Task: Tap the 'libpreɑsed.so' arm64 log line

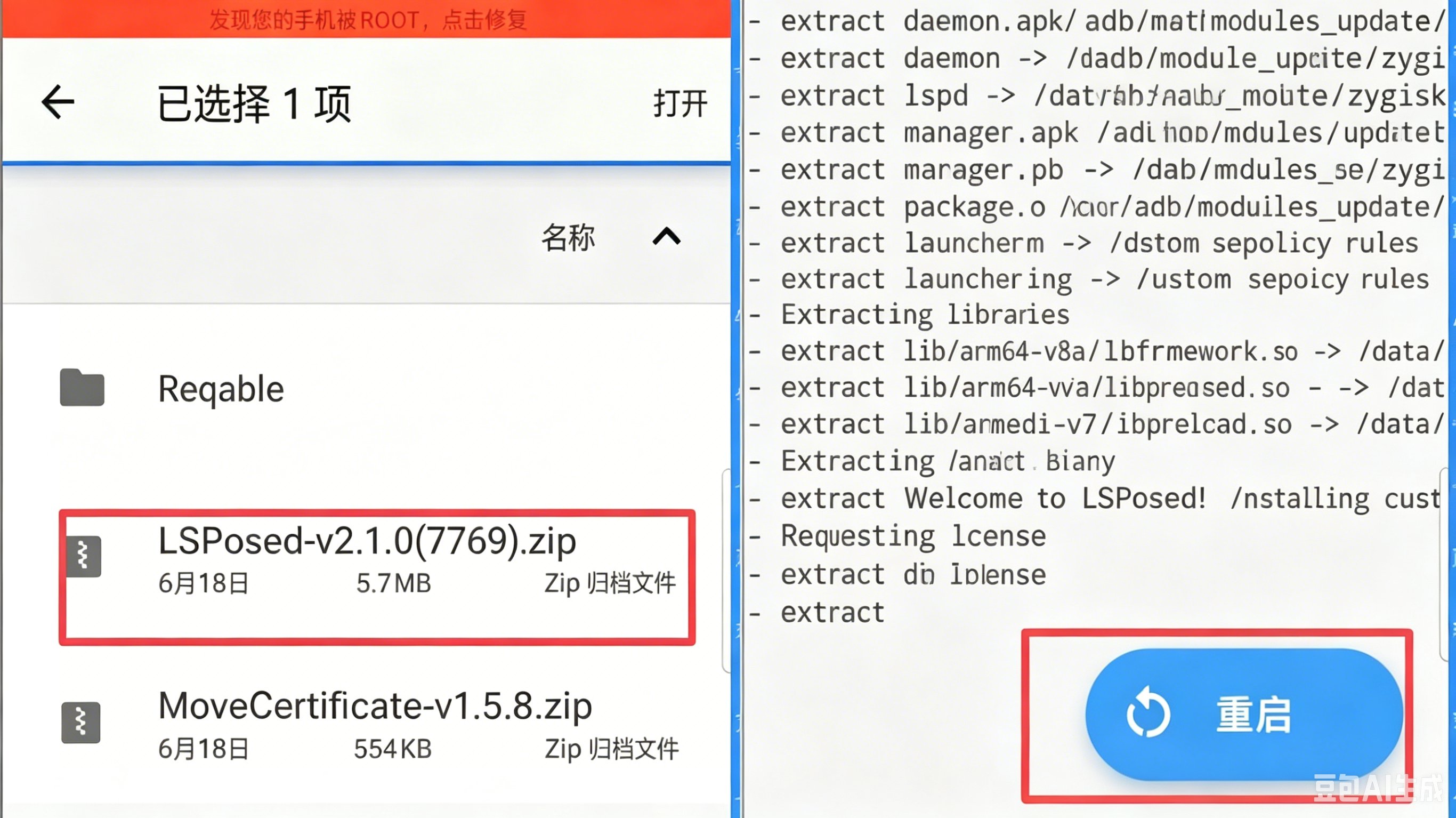Action: pyautogui.click(x=1096, y=388)
